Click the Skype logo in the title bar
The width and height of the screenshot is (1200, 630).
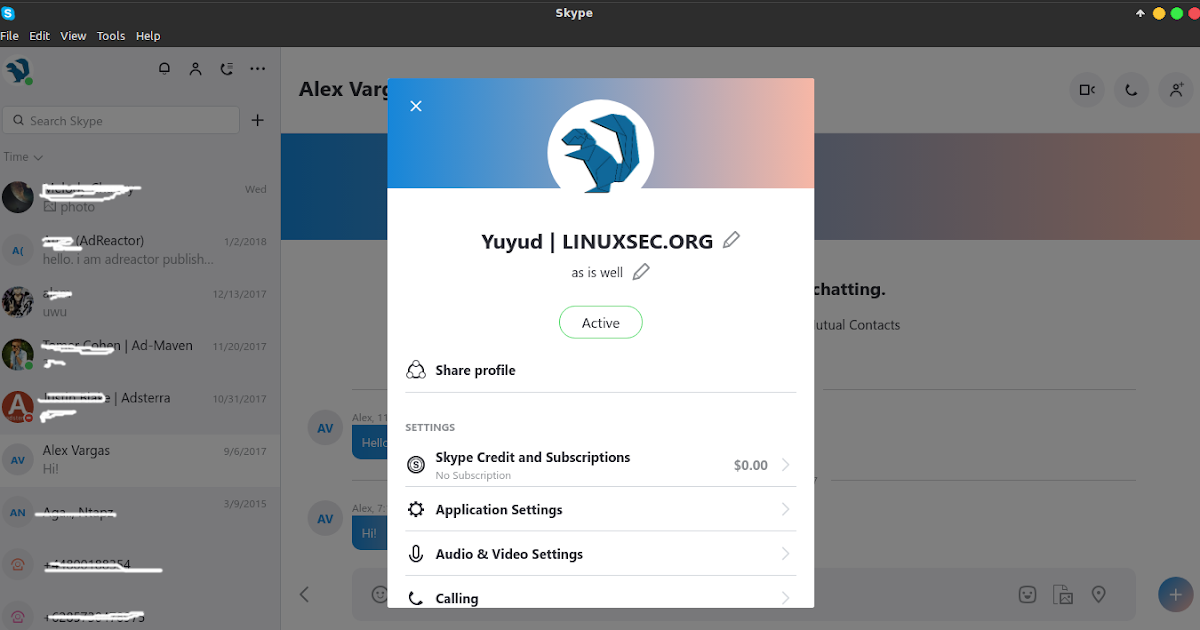[8, 12]
